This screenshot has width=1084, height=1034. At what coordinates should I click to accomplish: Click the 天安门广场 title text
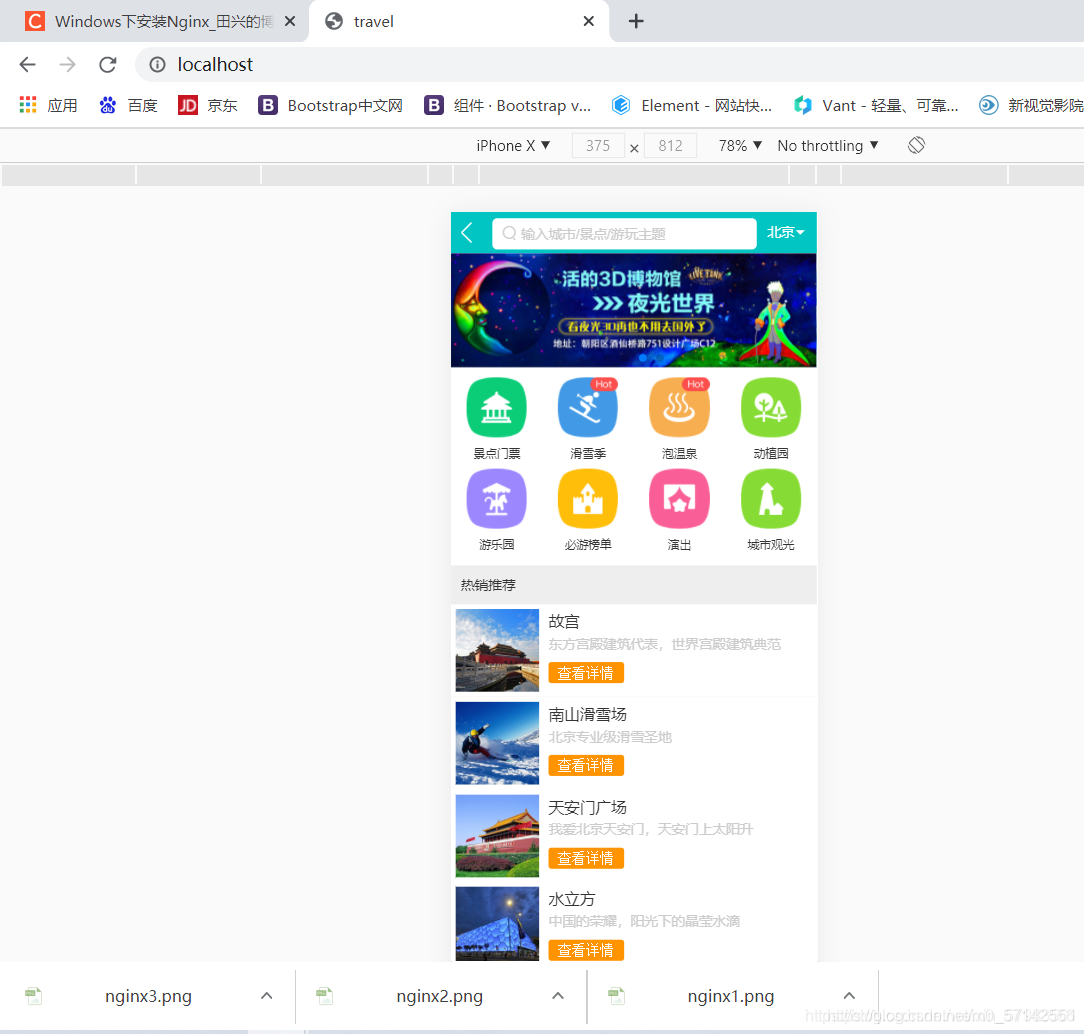tap(588, 807)
